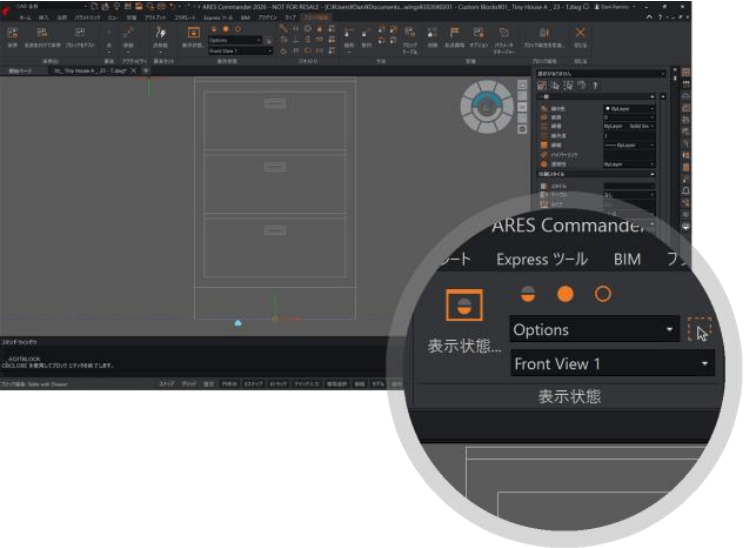Switch to the Tiny House drawing file tab
The image size is (746, 548).
(87, 70)
